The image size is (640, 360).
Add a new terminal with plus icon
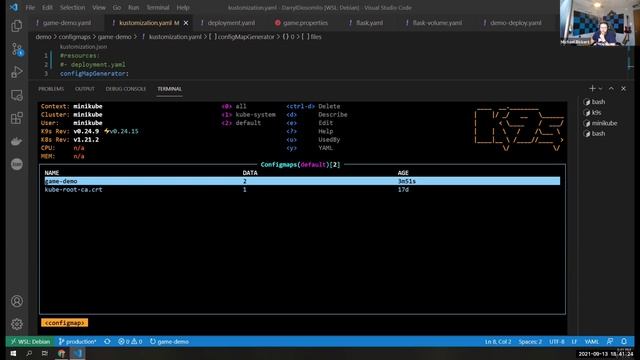592,89
